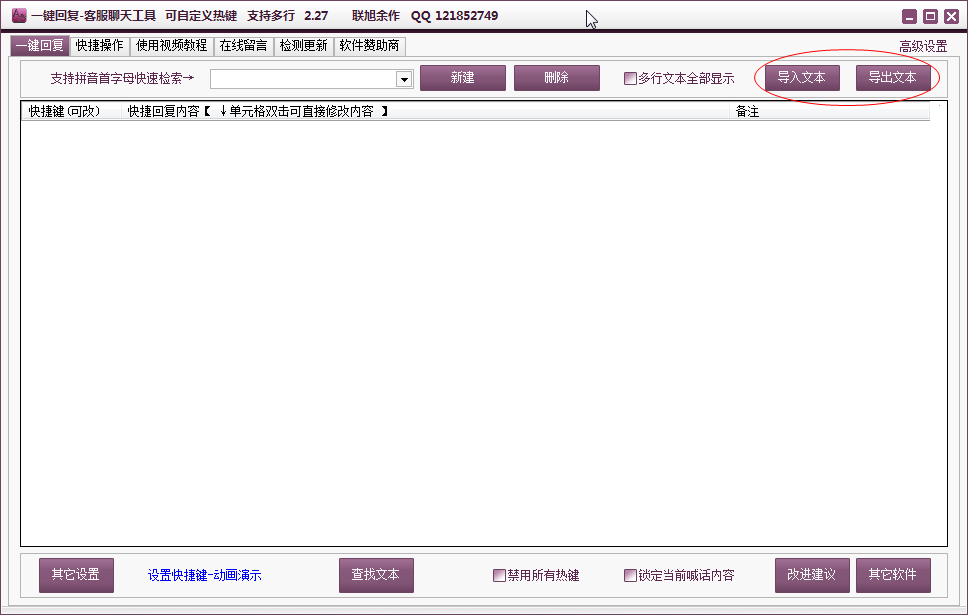Toggle 锁定当前喊话内容 checkbox
This screenshot has height=615, width=968.
coord(630,575)
